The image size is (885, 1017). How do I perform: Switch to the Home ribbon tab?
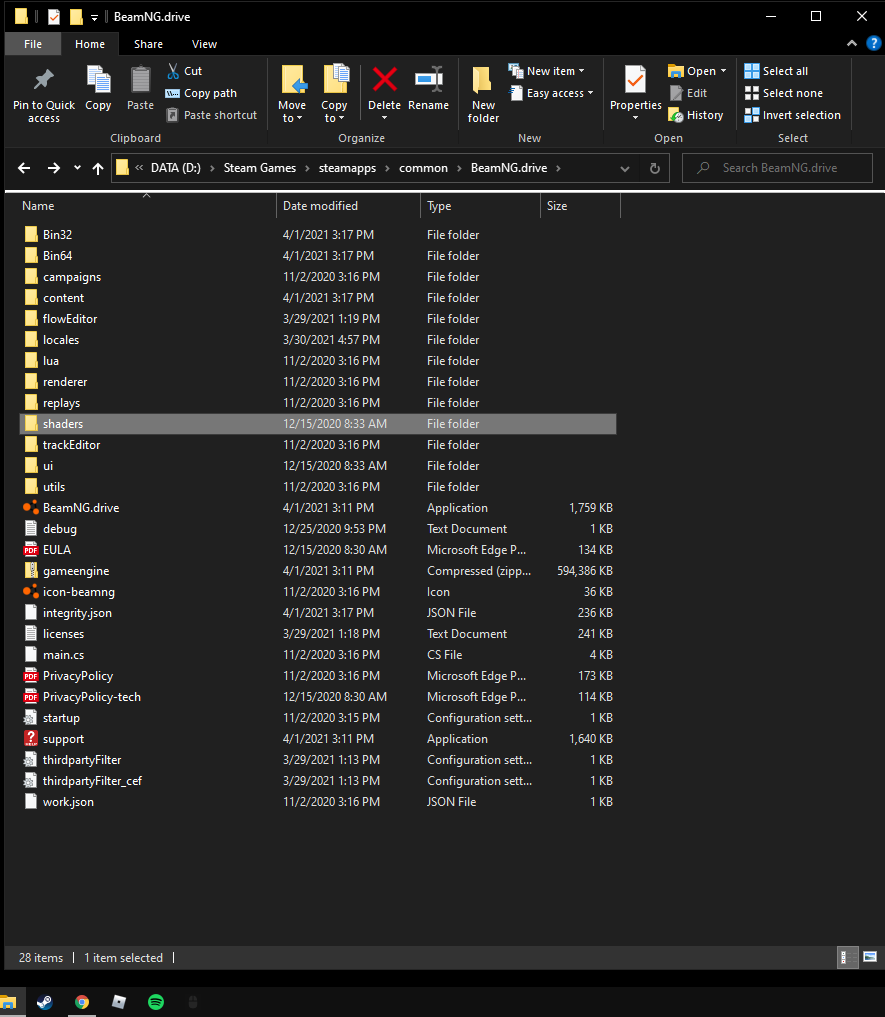click(90, 44)
